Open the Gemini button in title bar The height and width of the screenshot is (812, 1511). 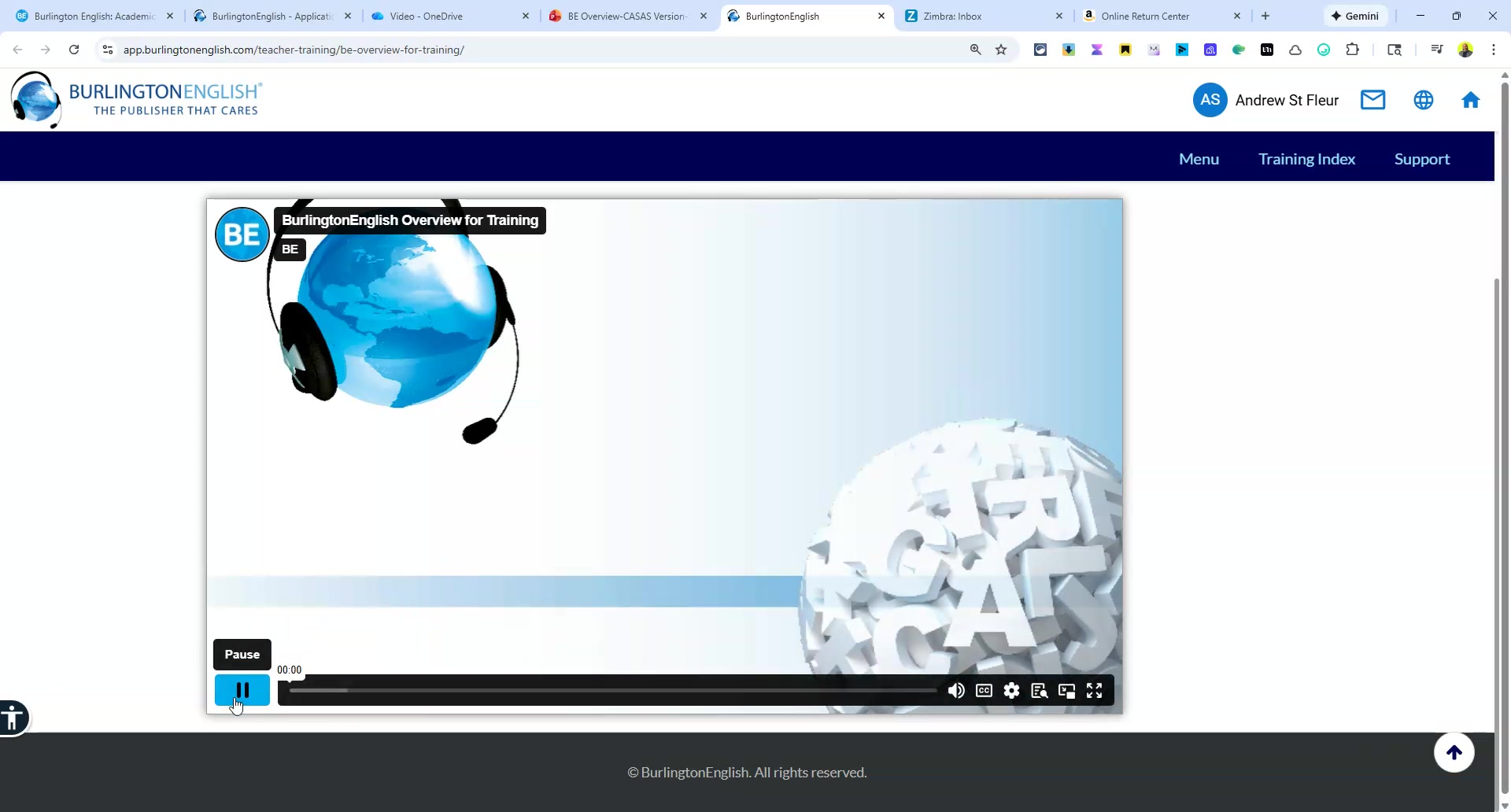(x=1355, y=16)
